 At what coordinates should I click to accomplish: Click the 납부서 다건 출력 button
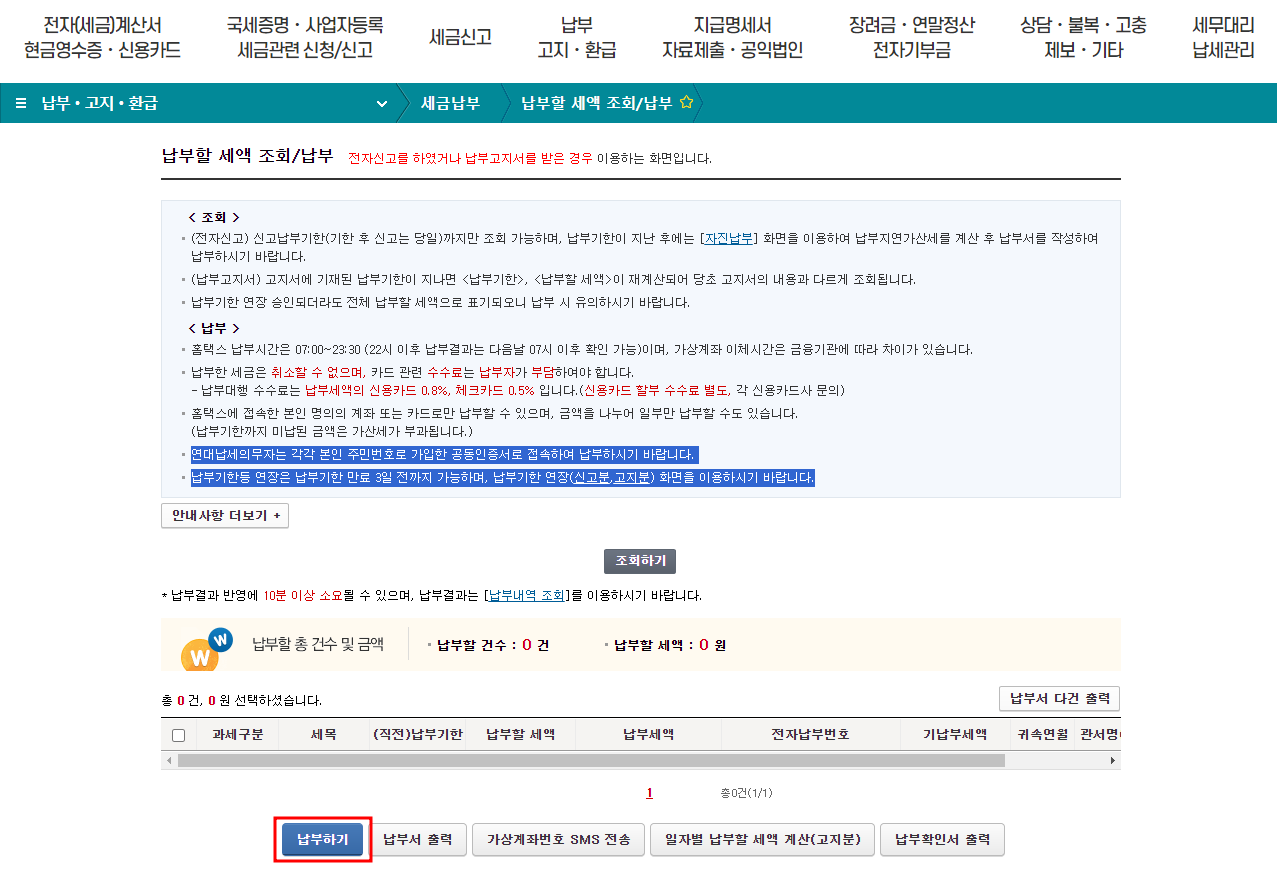coord(1059,698)
